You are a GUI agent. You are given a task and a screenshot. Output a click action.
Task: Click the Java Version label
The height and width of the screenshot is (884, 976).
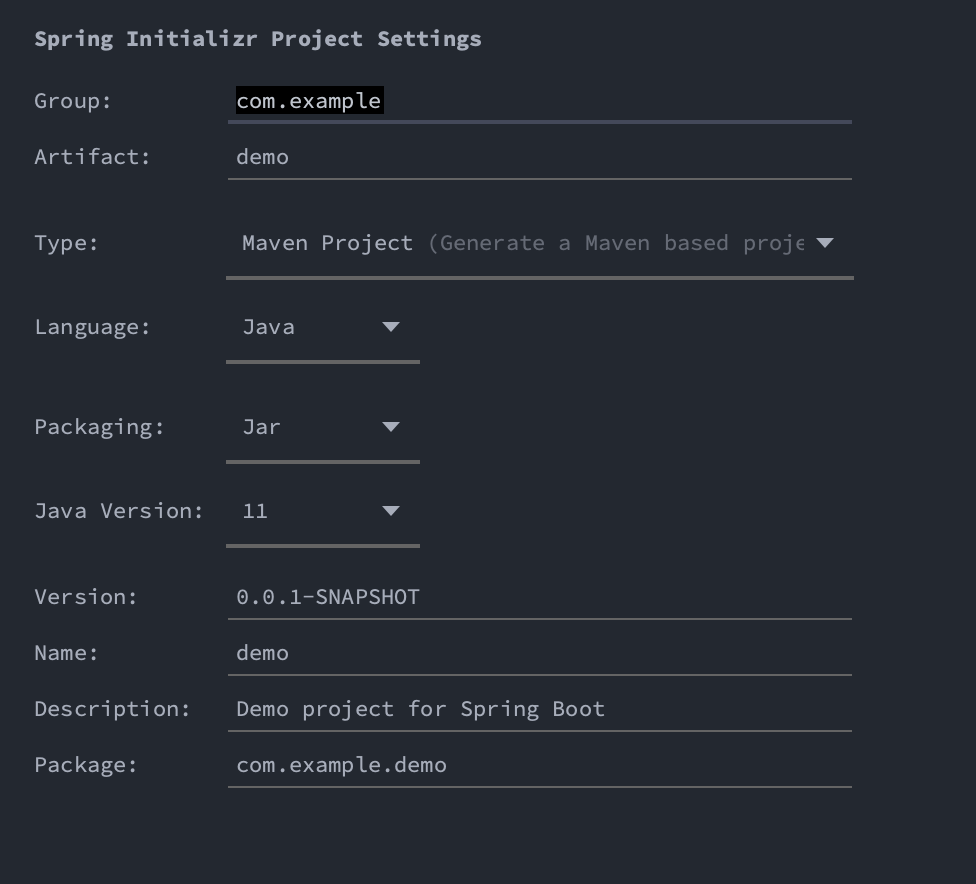[x=119, y=511]
